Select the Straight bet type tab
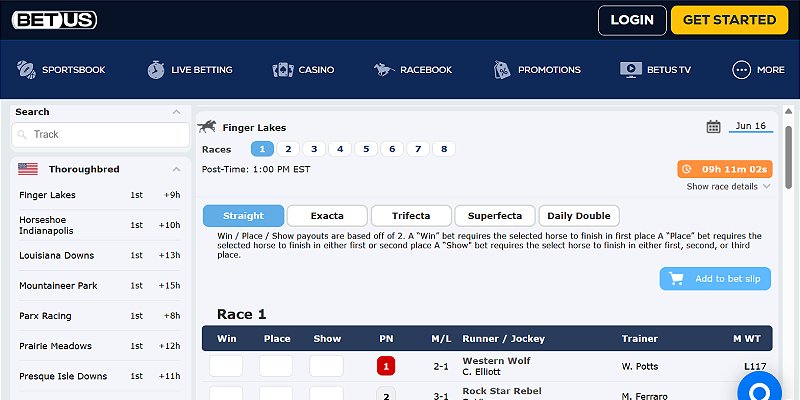This screenshot has height=400, width=800. tap(243, 216)
